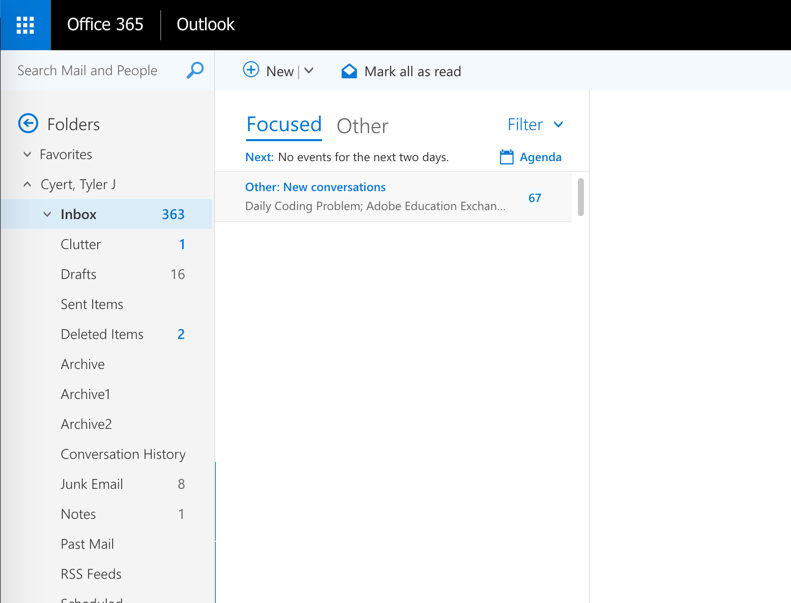Click the New plus-circle icon
This screenshot has width=791, height=603.
tap(251, 70)
